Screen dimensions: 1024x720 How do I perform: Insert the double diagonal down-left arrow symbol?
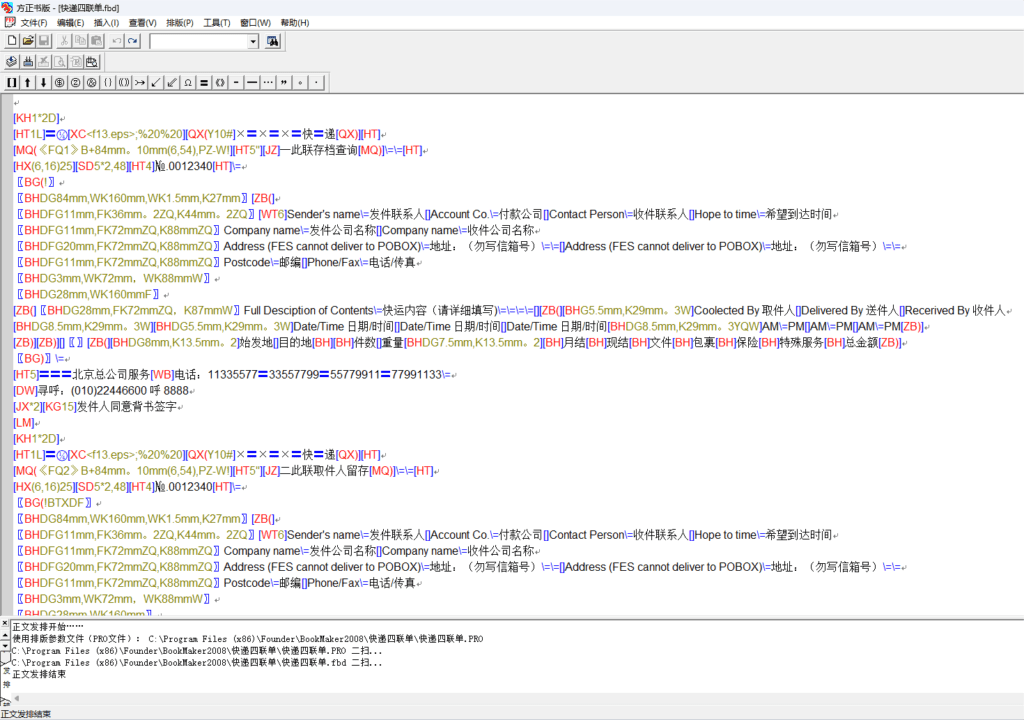(172, 82)
